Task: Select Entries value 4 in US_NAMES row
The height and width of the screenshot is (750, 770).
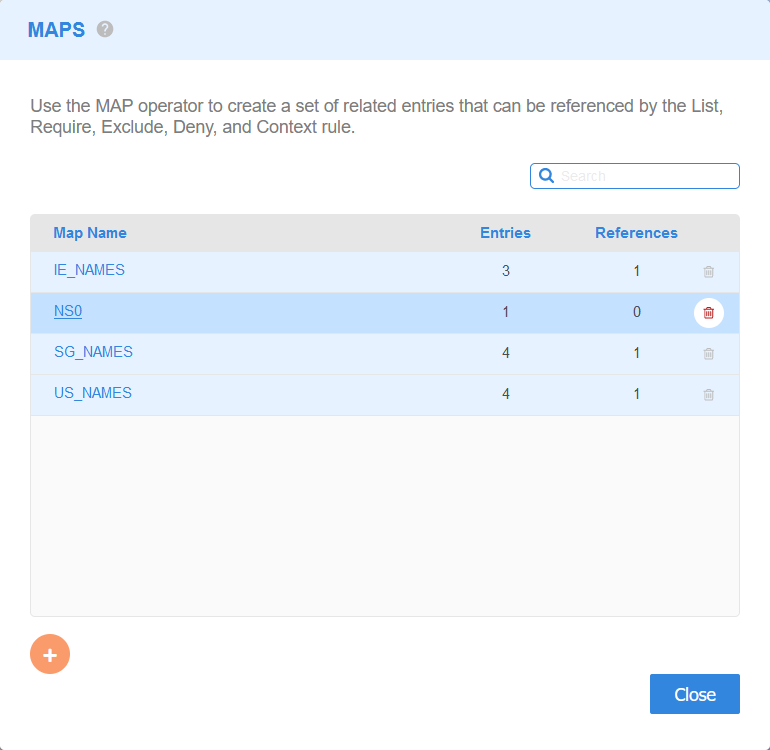Action: pyautogui.click(x=506, y=394)
